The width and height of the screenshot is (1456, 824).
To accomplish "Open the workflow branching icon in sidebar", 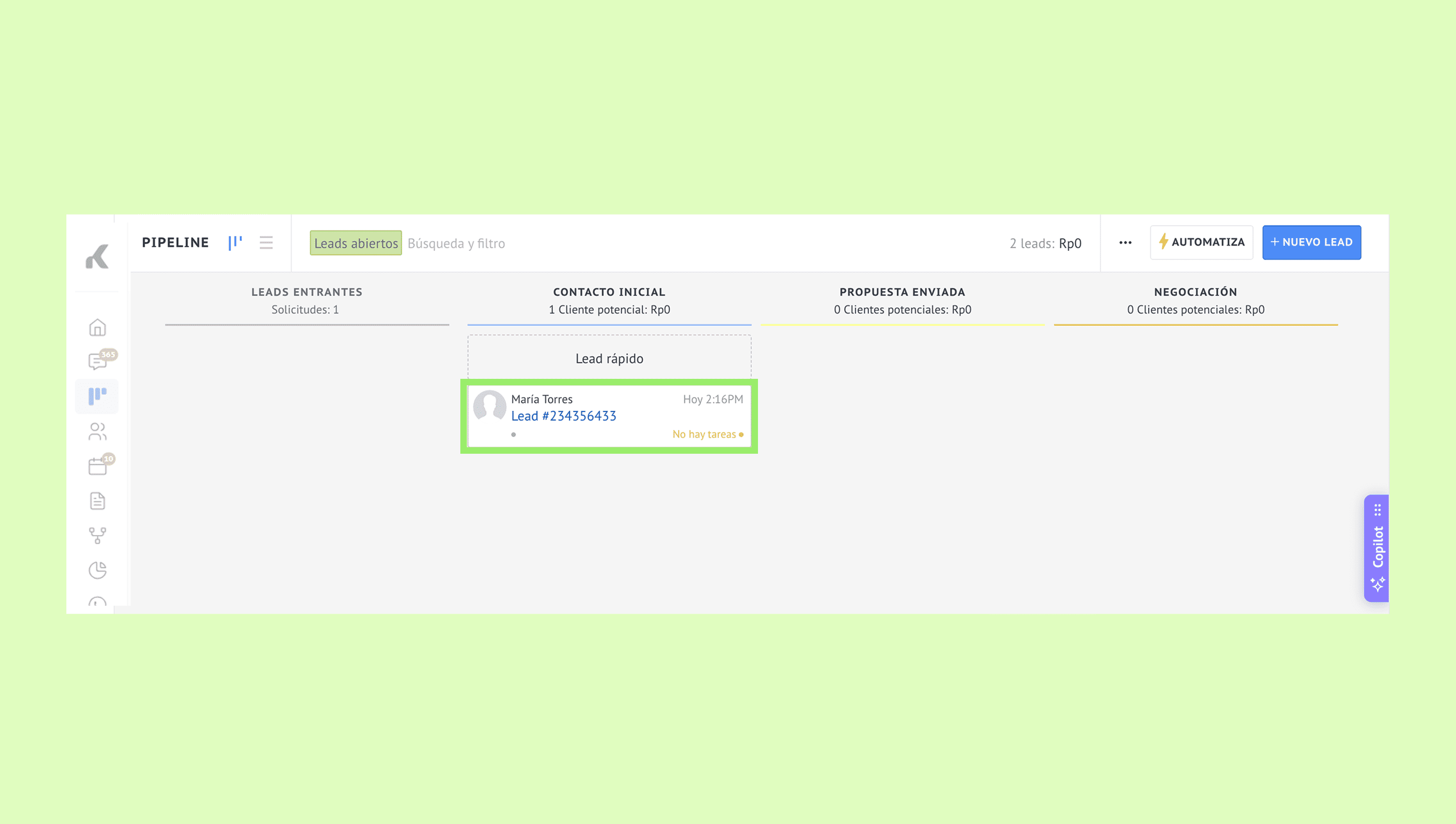I will tap(97, 536).
